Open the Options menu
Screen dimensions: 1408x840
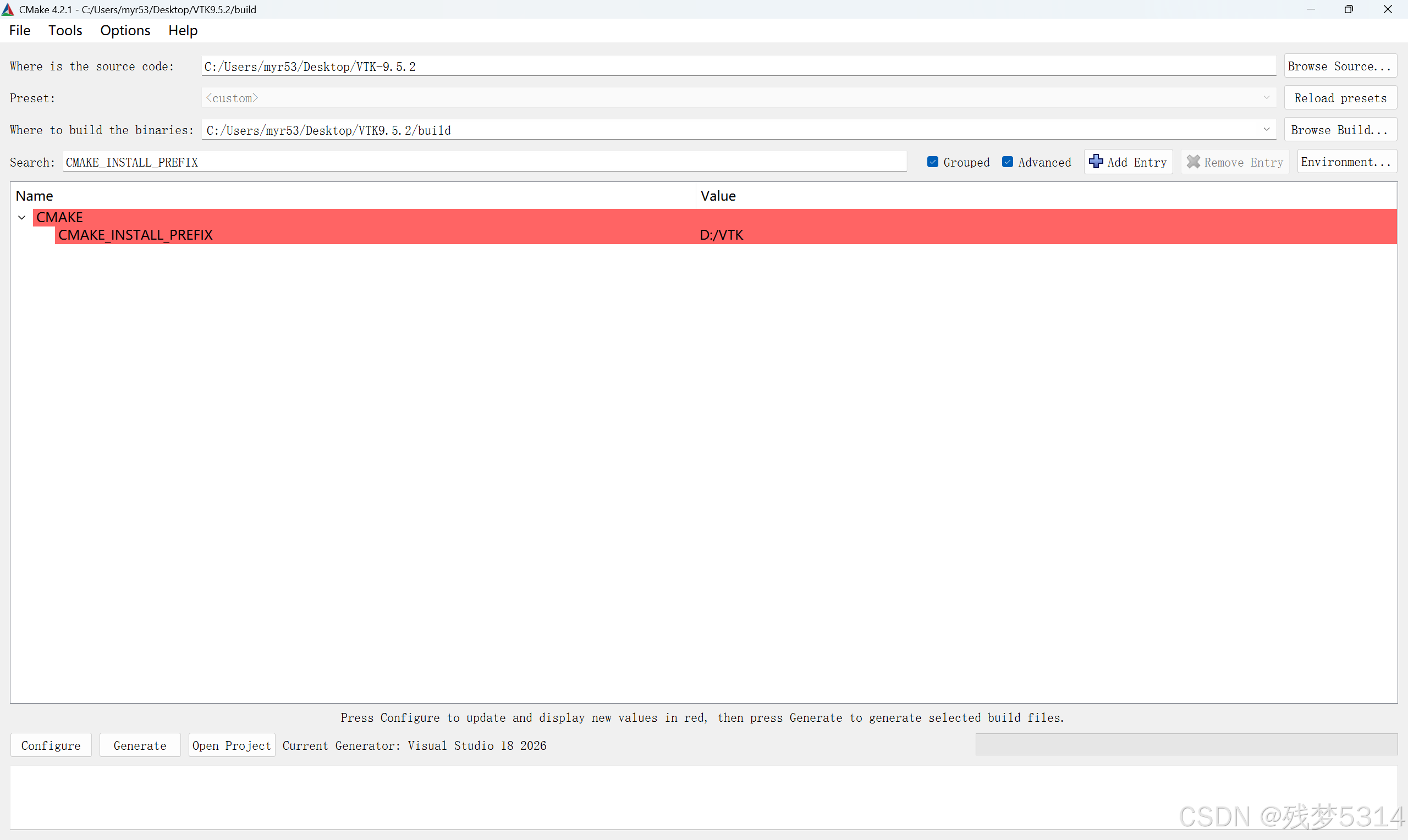click(x=125, y=30)
